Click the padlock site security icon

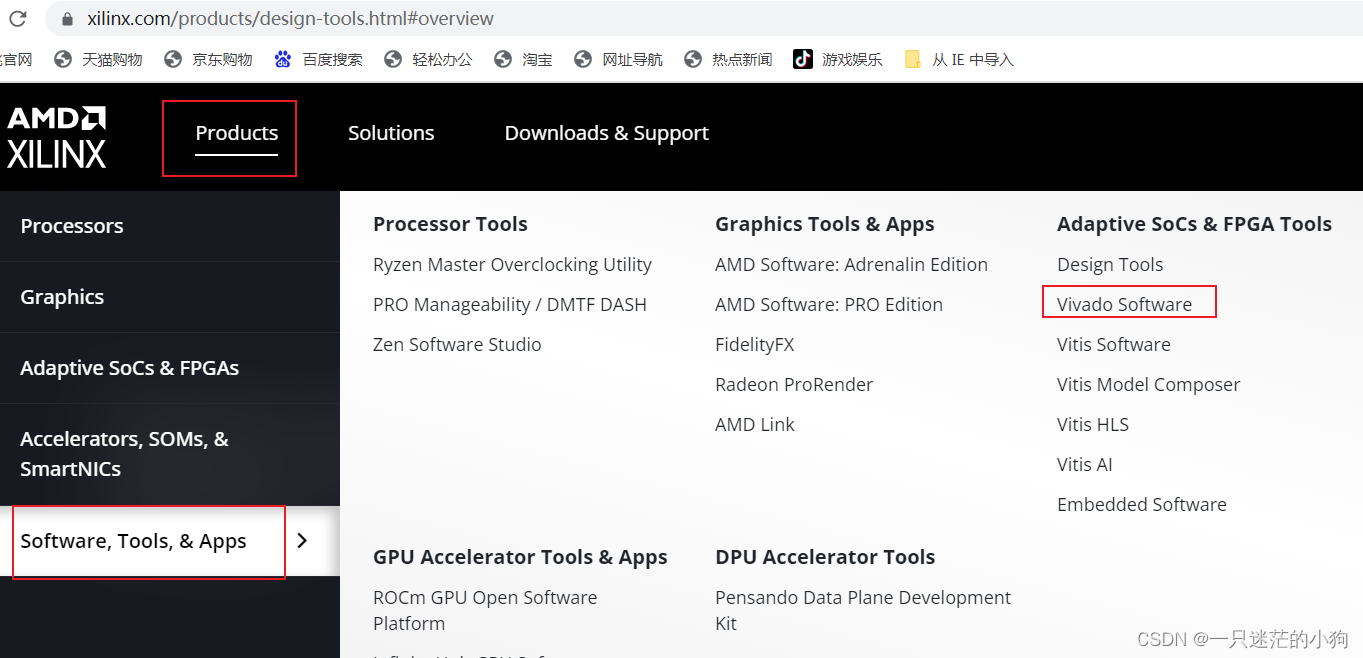coord(68,19)
